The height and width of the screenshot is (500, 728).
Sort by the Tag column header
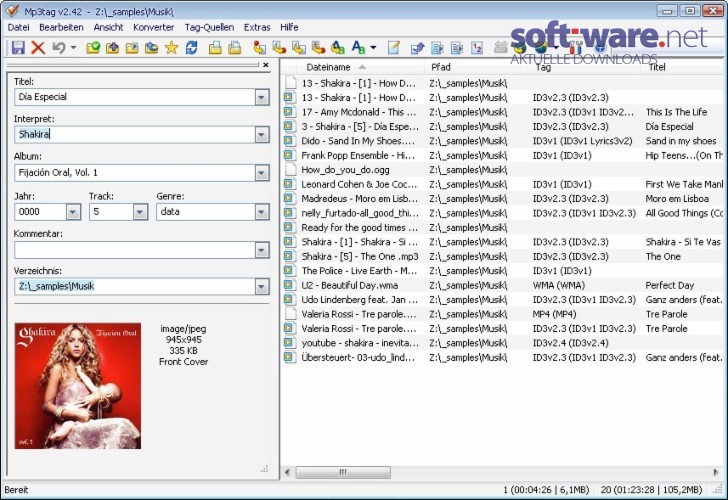pos(584,68)
